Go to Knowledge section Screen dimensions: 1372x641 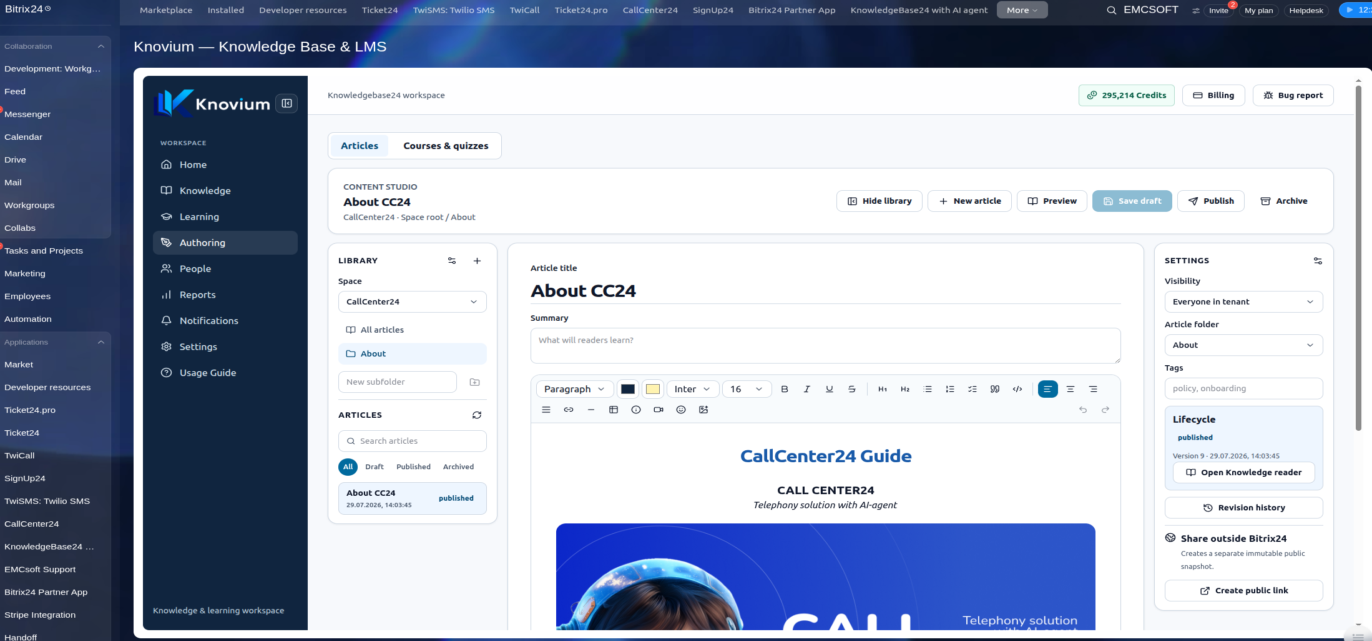point(225,191)
